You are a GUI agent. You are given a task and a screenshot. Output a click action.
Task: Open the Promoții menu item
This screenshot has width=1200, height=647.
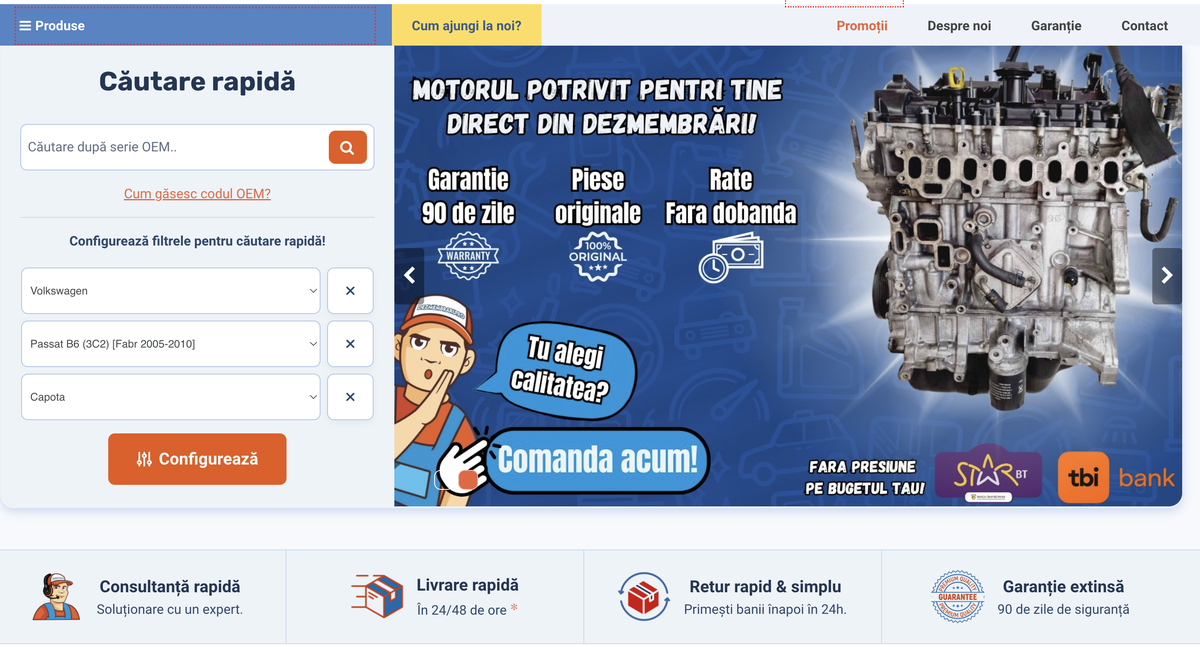(861, 26)
